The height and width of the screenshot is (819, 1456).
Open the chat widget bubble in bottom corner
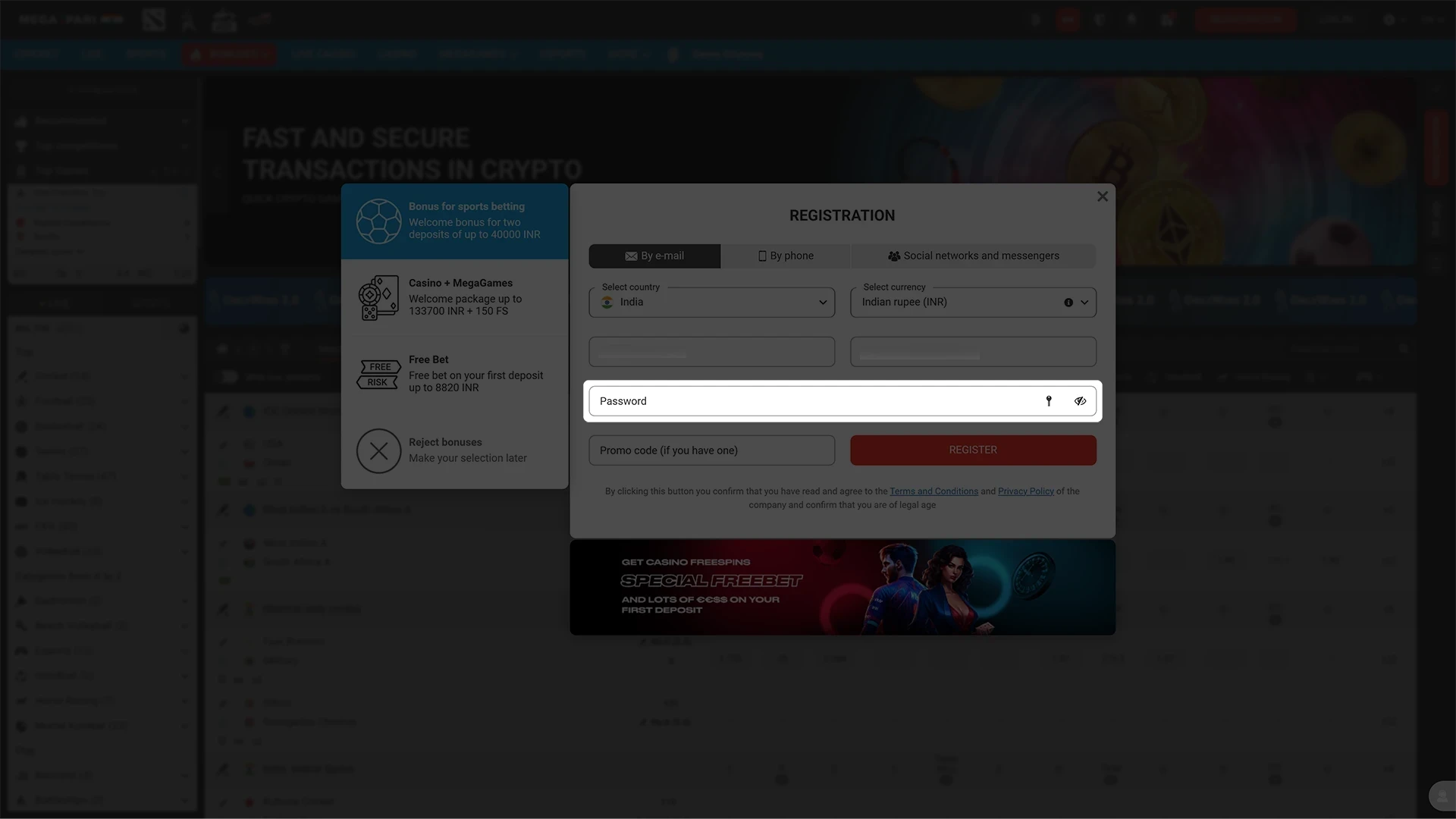click(1441, 795)
